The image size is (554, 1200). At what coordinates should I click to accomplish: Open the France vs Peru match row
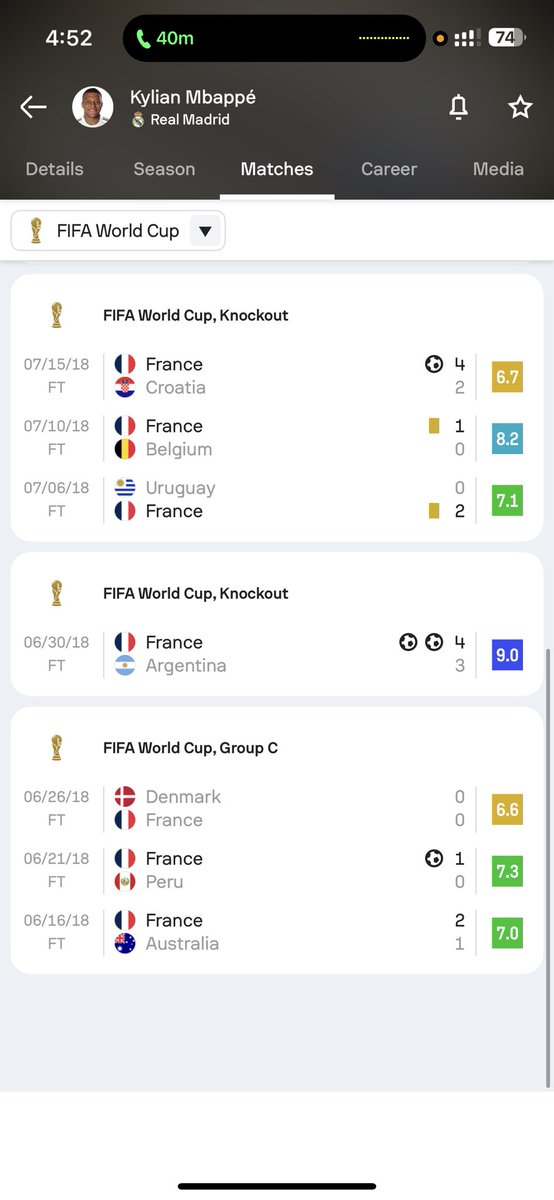tap(277, 870)
